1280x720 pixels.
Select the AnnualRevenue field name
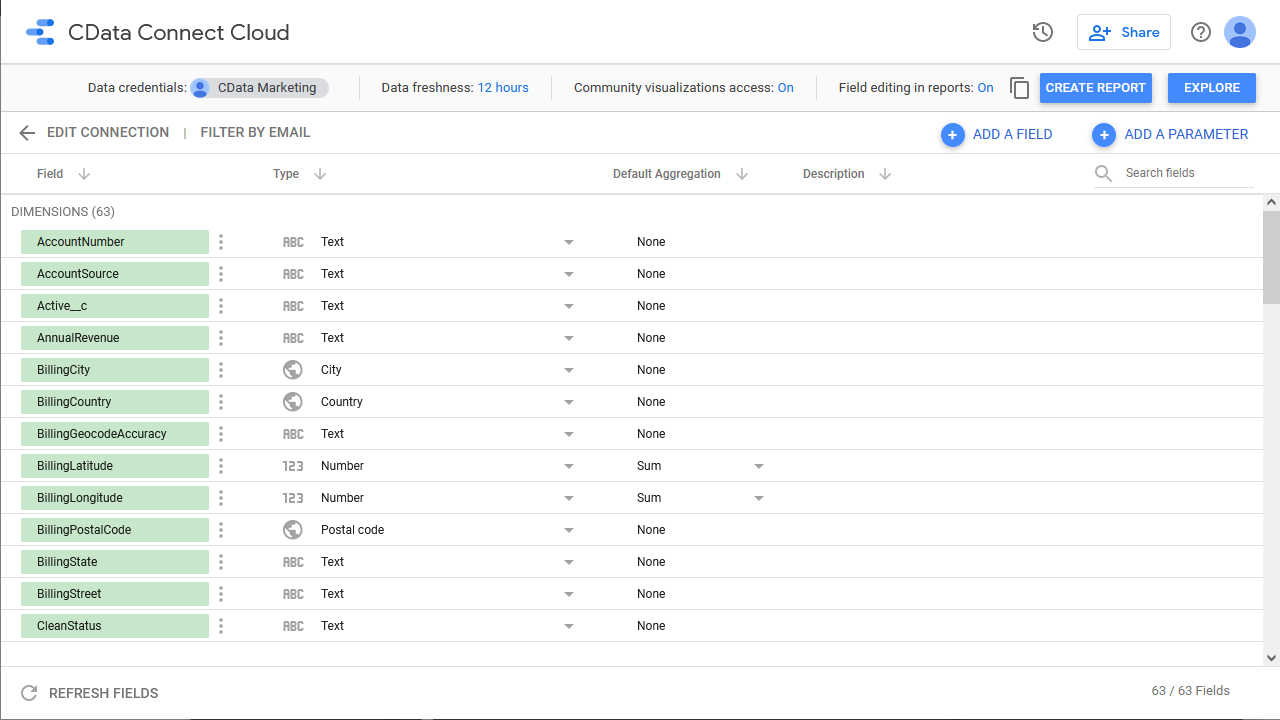coord(115,338)
